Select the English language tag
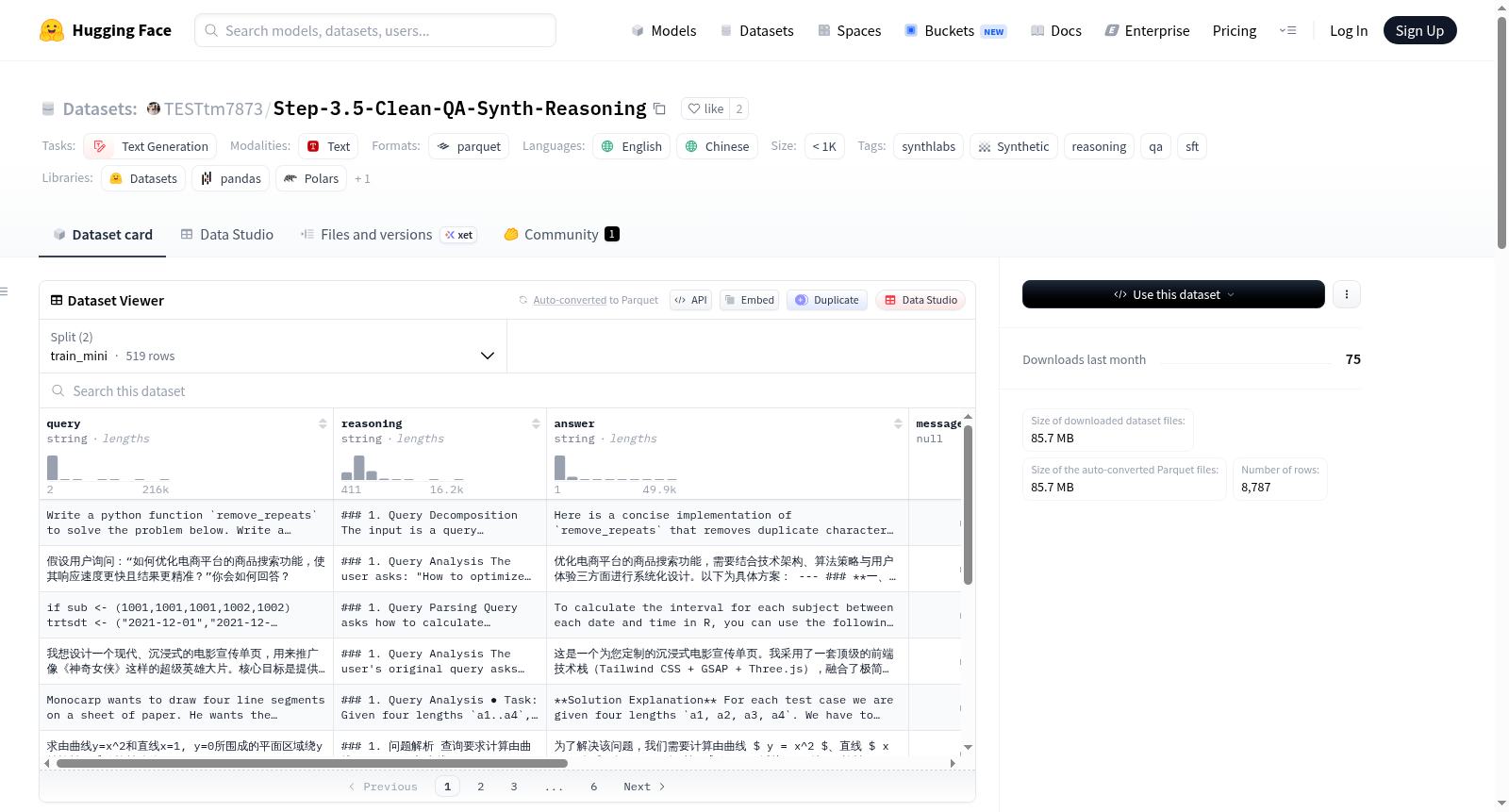1509x812 pixels. click(632, 146)
